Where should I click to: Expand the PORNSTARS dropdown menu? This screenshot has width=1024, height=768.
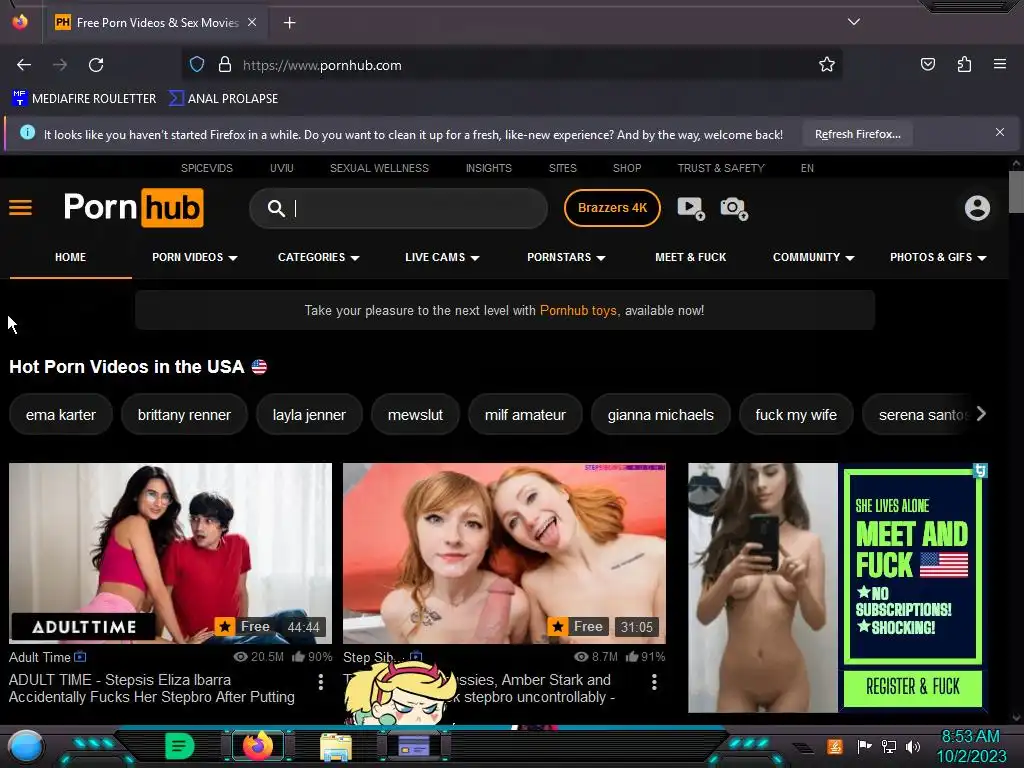566,257
